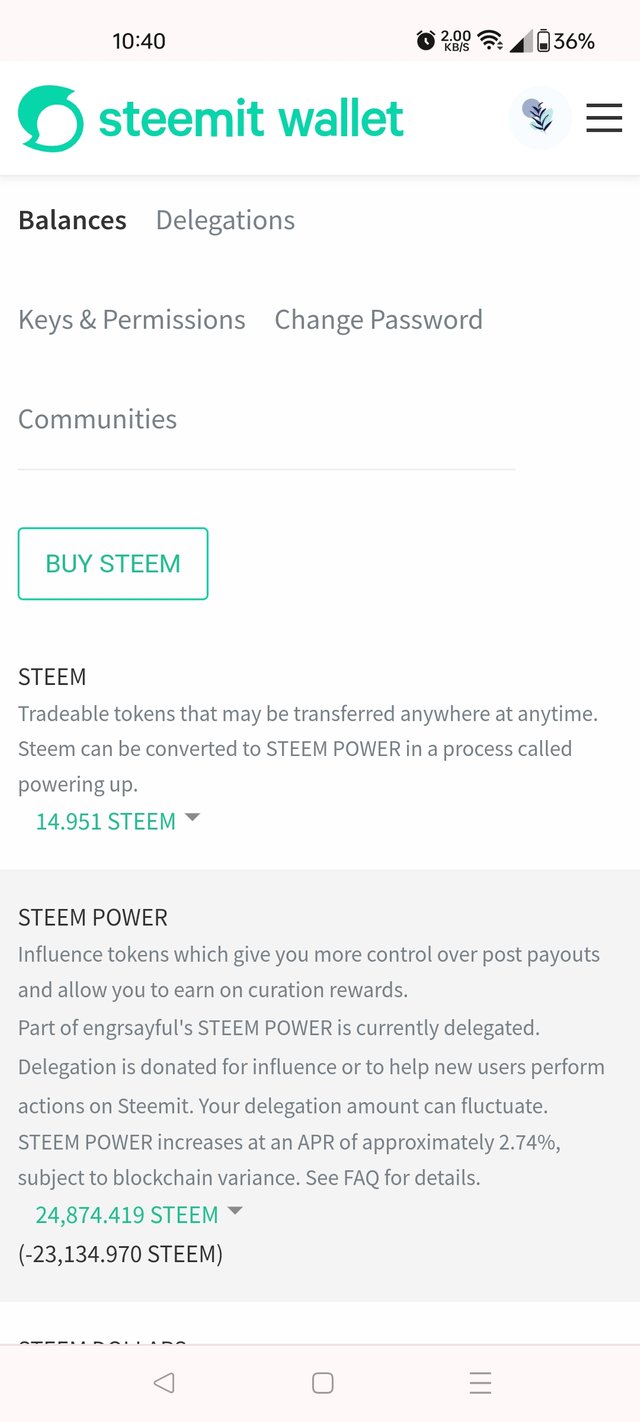640x1422 pixels.
Task: Click the steemit wallet title text
Action: click(x=251, y=119)
